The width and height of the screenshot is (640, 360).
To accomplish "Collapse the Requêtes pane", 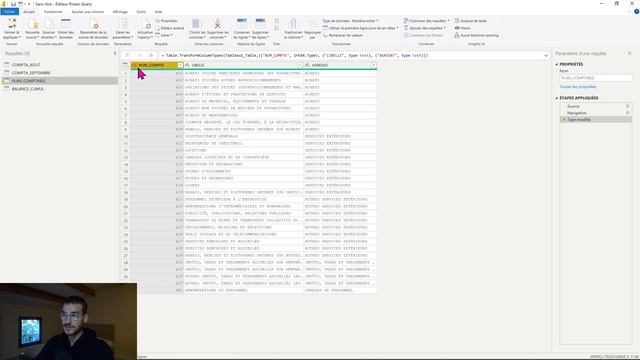I will [x=115, y=53].
